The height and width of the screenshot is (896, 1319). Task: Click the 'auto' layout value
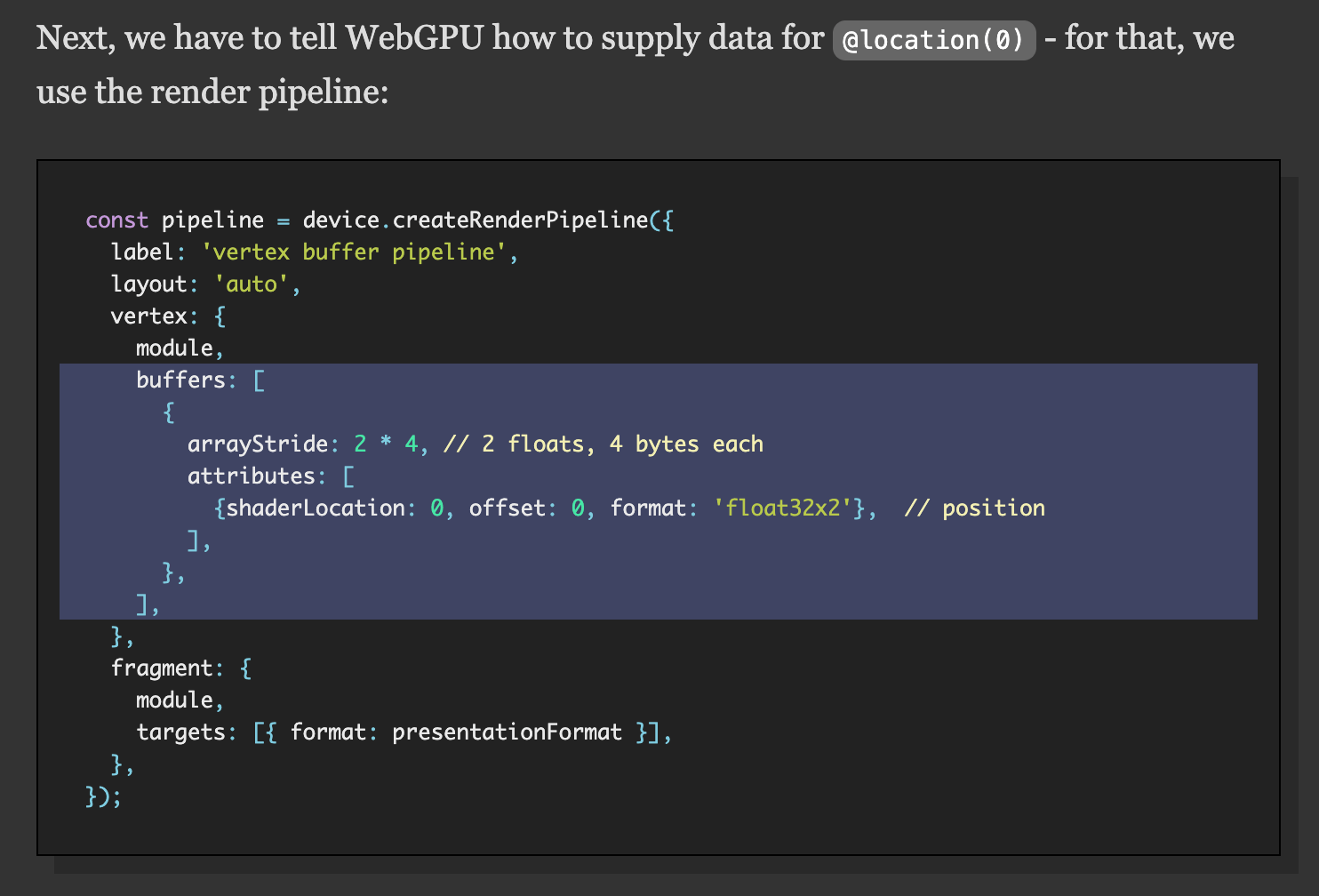[252, 284]
